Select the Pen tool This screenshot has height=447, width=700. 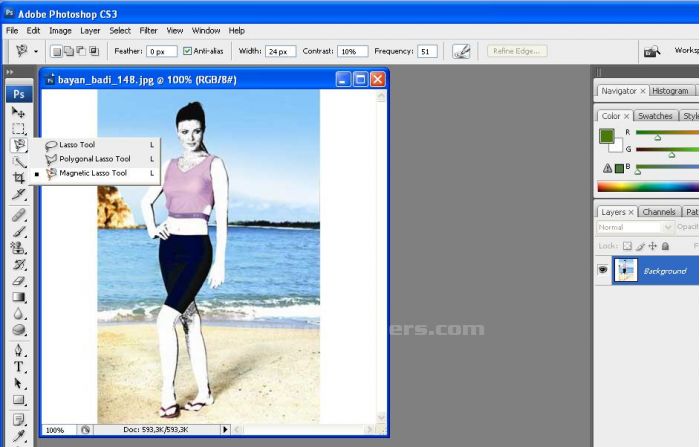tap(18, 350)
